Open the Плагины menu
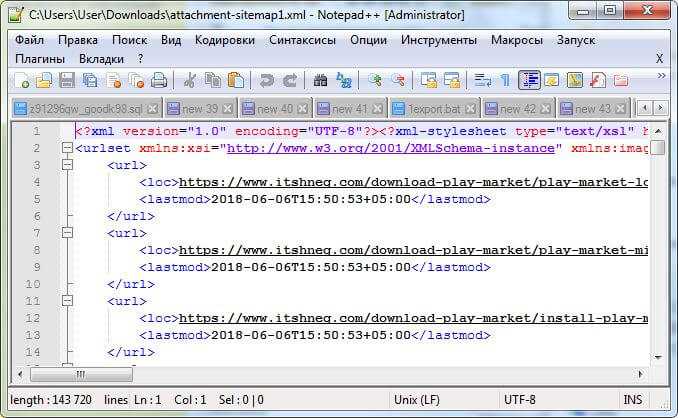Viewport: 678px width, 418px height. pos(40,59)
